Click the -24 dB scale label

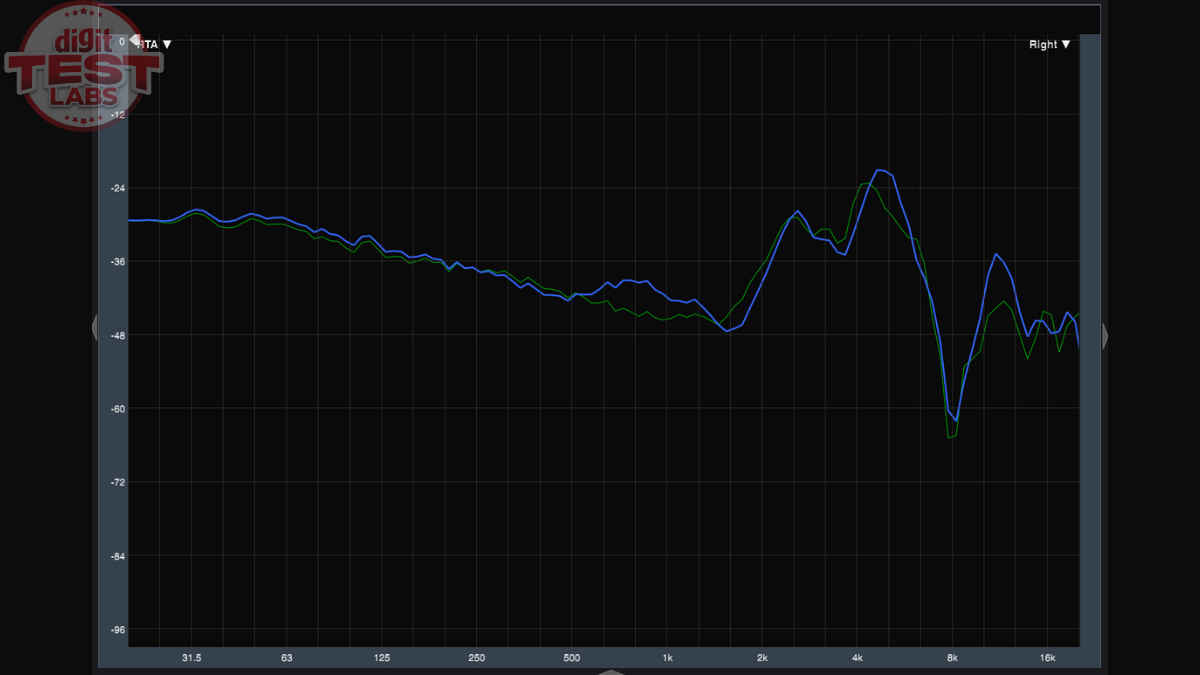tap(117, 188)
